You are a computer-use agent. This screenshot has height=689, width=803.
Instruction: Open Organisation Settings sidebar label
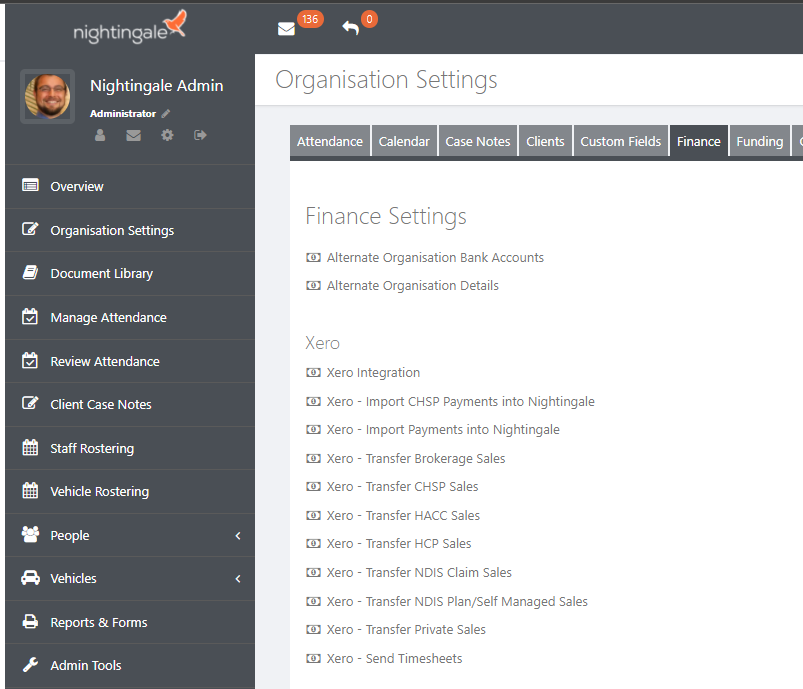[112, 231]
